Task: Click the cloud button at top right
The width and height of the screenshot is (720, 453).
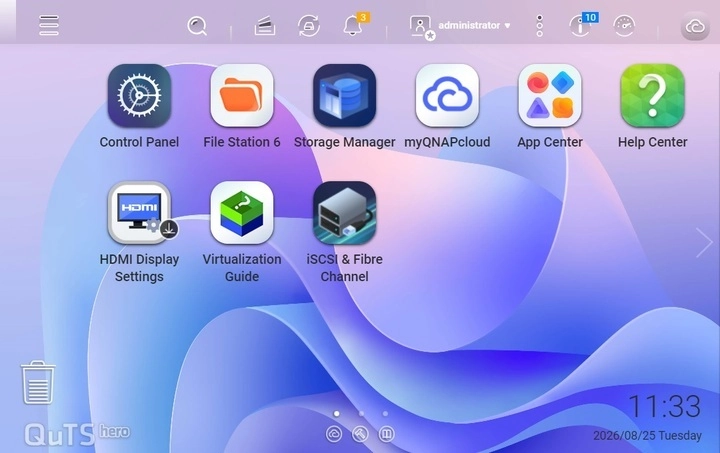Action: pyautogui.click(x=695, y=27)
